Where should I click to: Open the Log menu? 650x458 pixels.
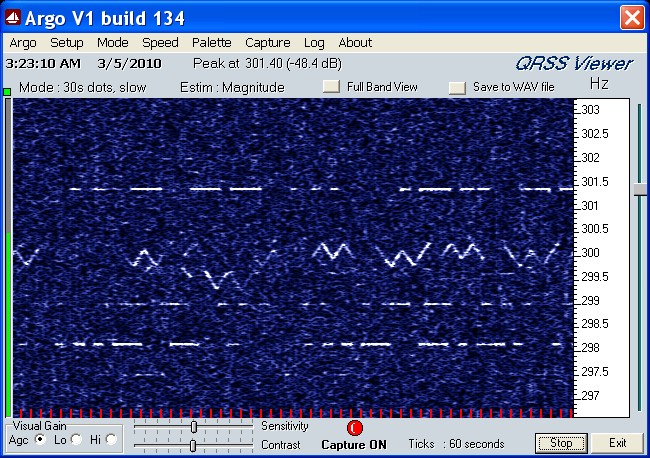(314, 43)
